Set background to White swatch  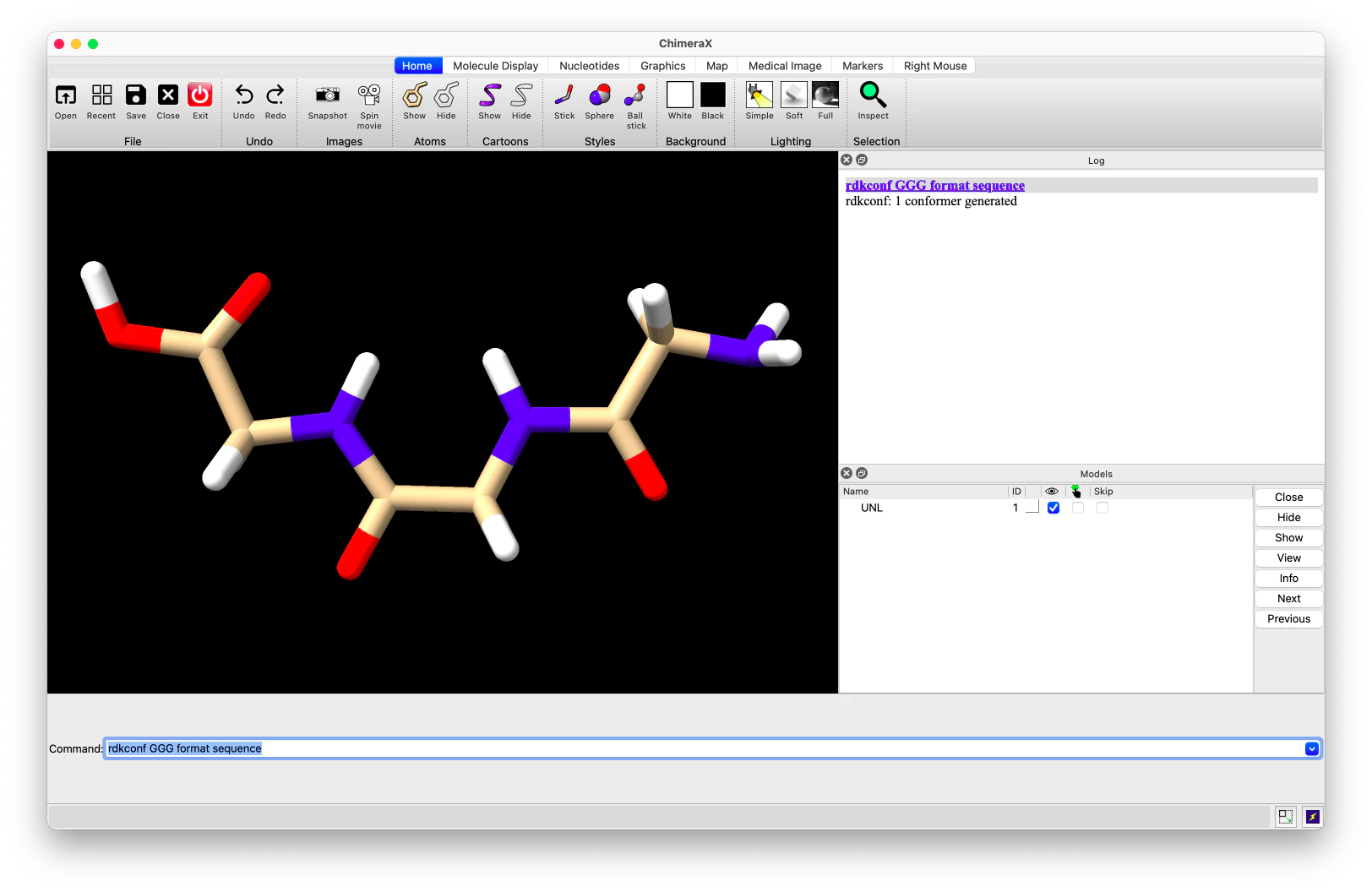pos(680,95)
